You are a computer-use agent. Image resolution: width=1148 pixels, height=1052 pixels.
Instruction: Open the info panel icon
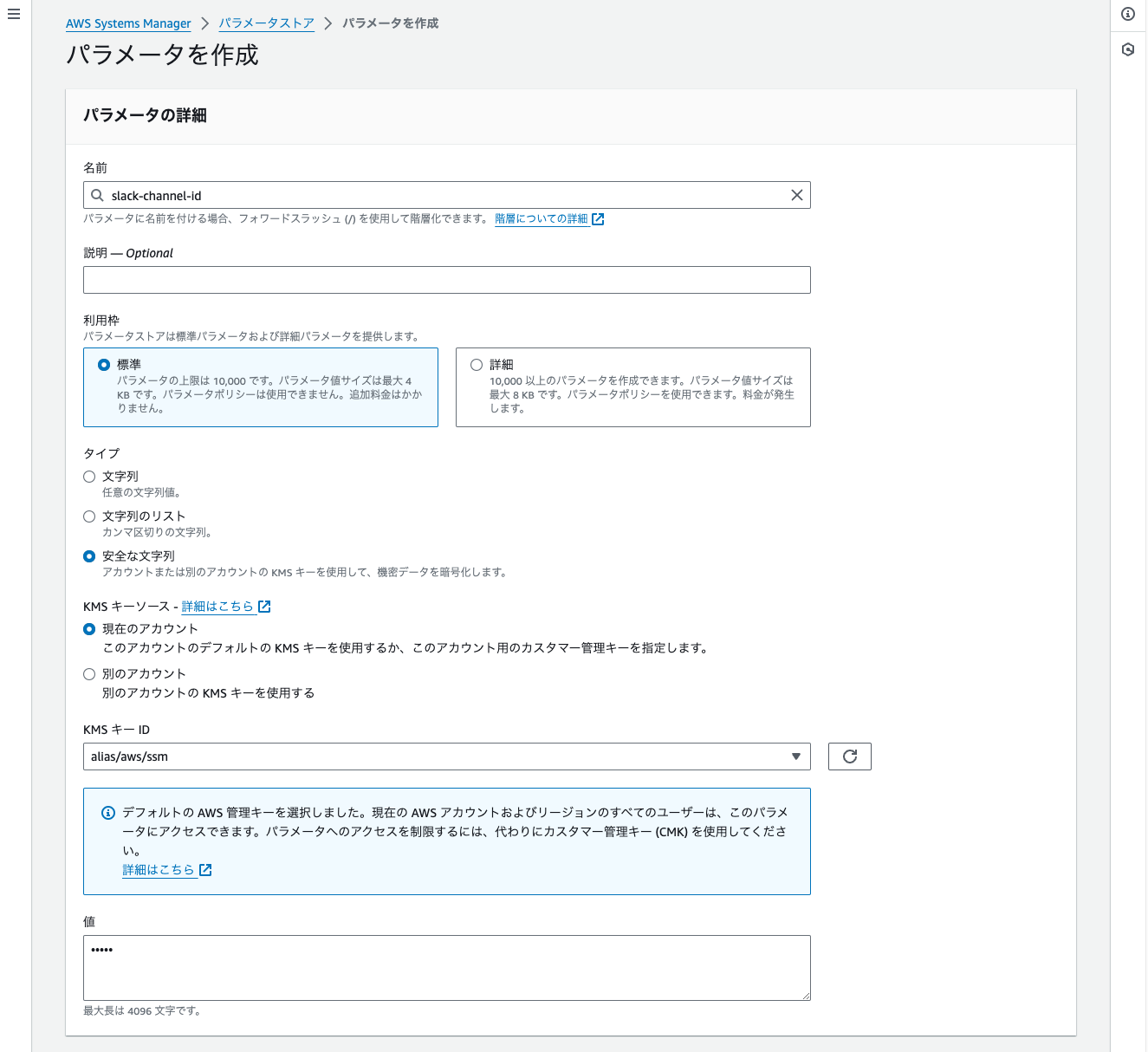point(1128,14)
